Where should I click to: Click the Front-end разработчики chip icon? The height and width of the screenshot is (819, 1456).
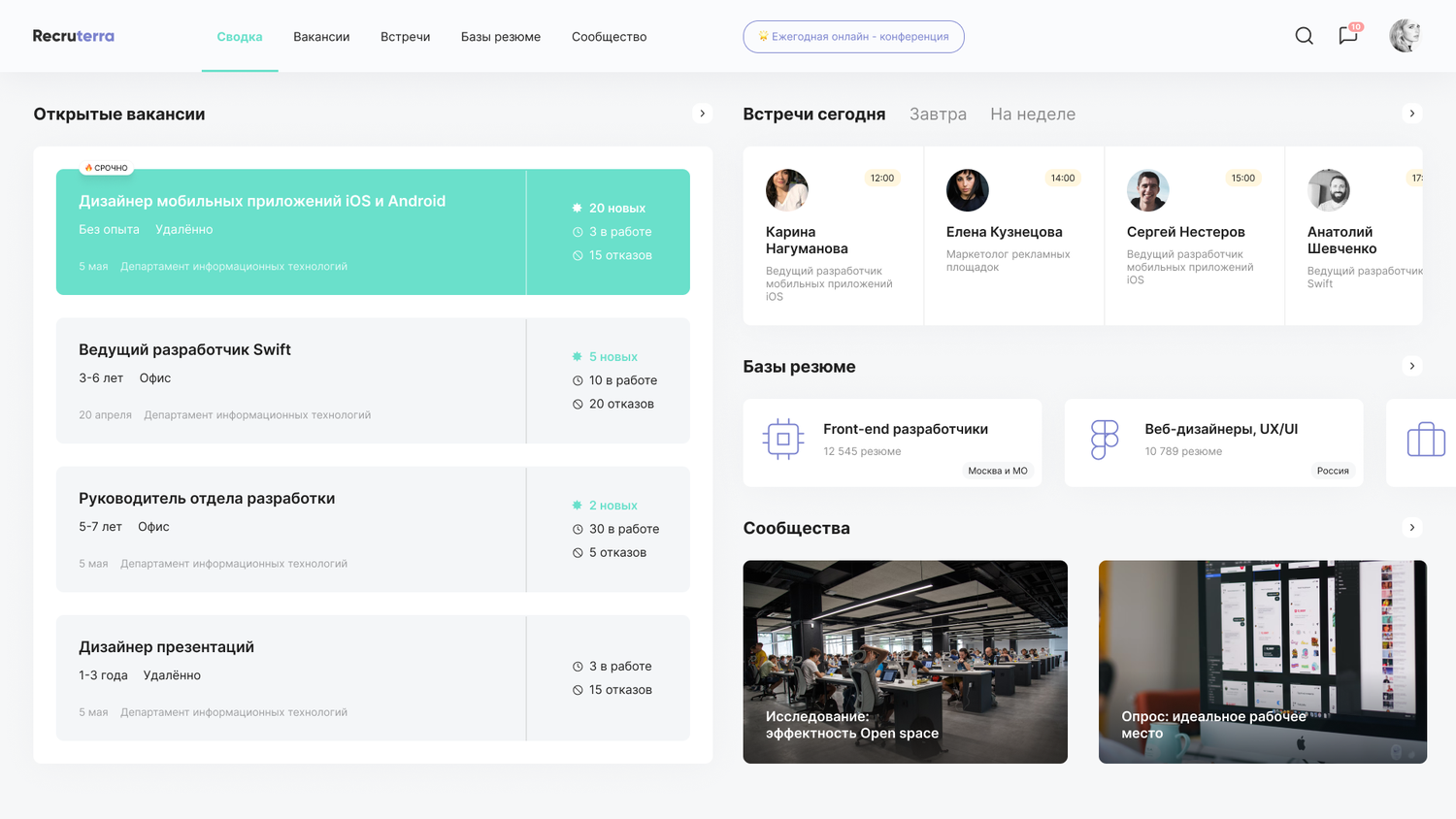tap(782, 440)
